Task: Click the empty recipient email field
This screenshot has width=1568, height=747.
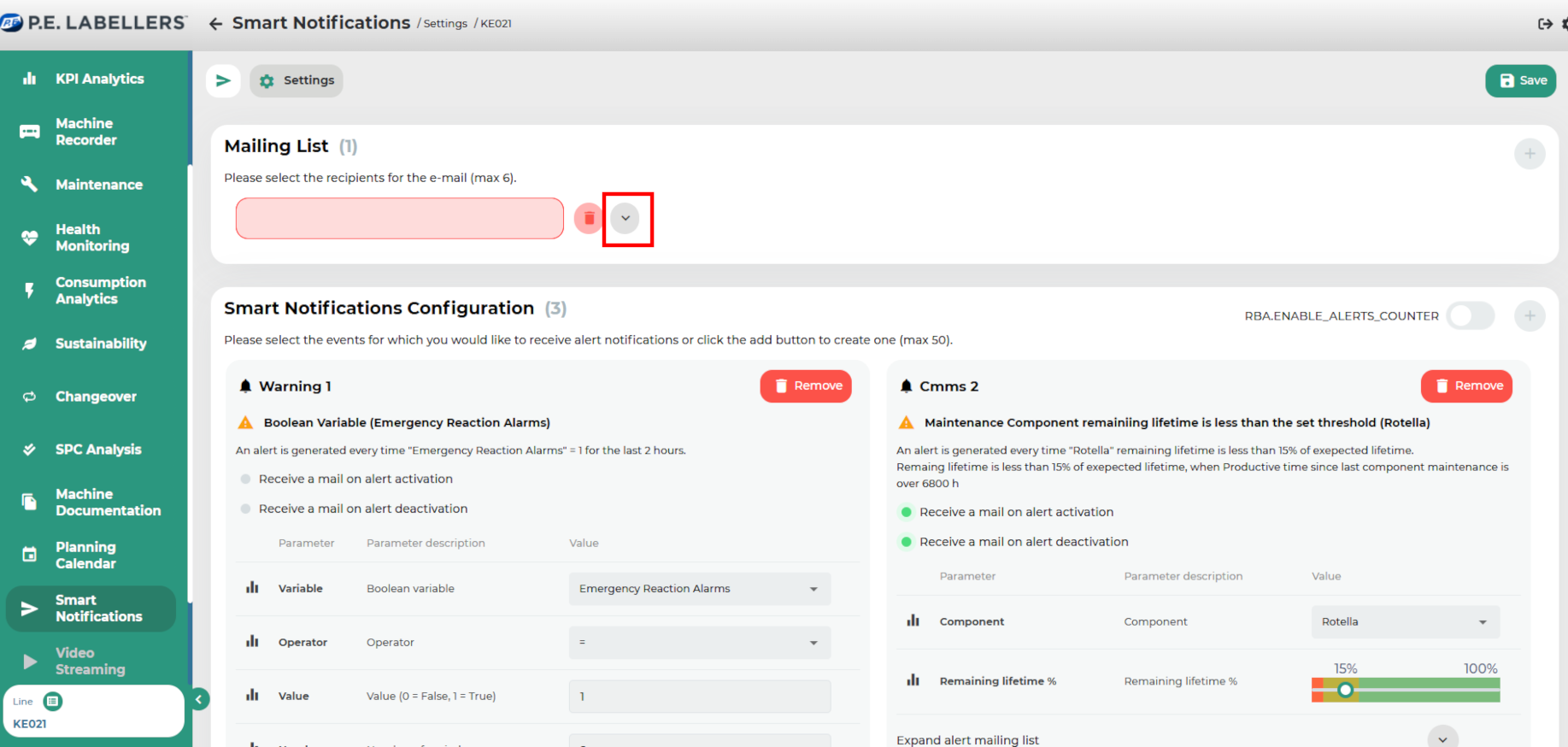Action: 399,219
